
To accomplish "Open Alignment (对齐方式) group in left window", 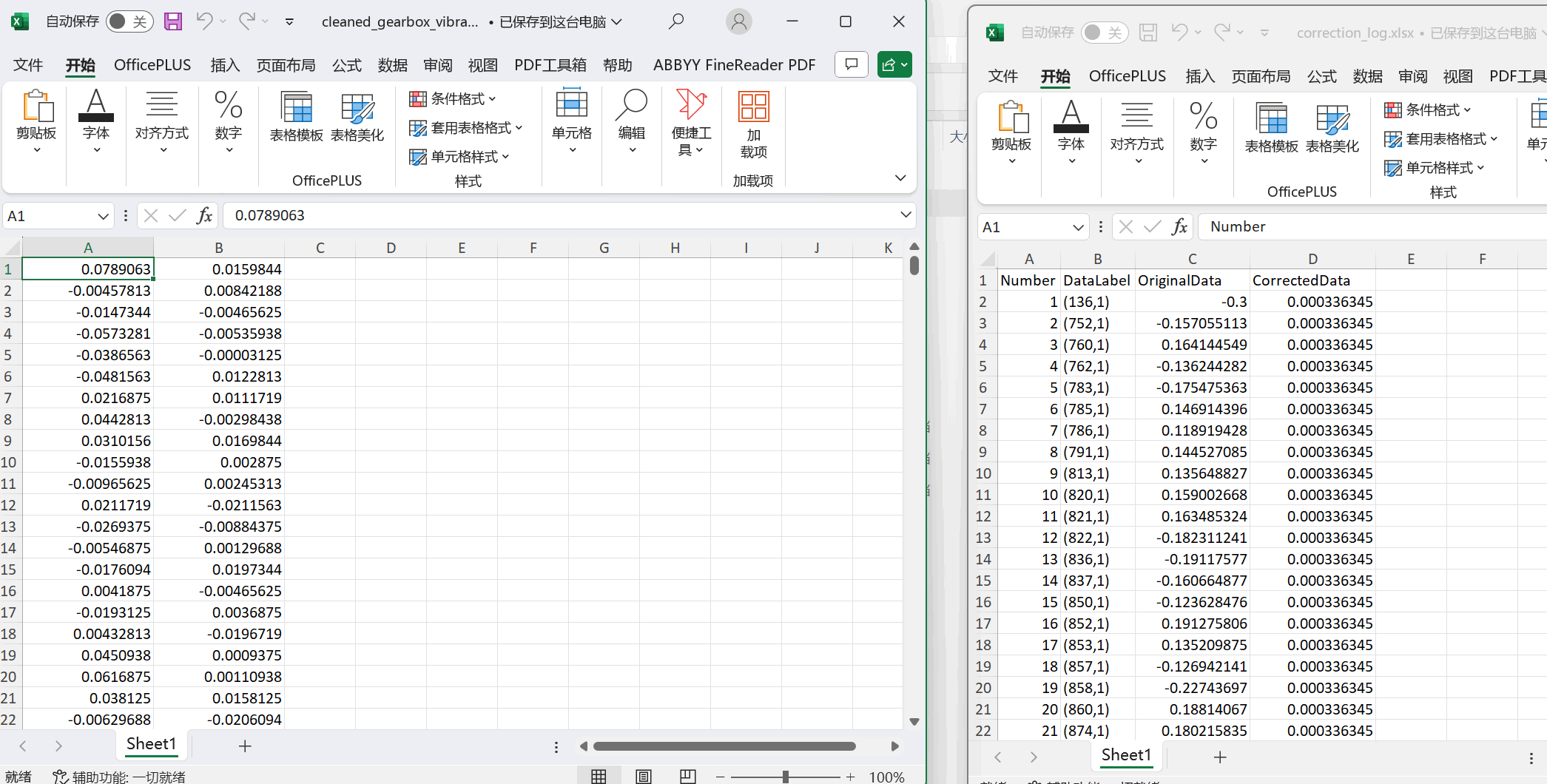I will (162, 122).
